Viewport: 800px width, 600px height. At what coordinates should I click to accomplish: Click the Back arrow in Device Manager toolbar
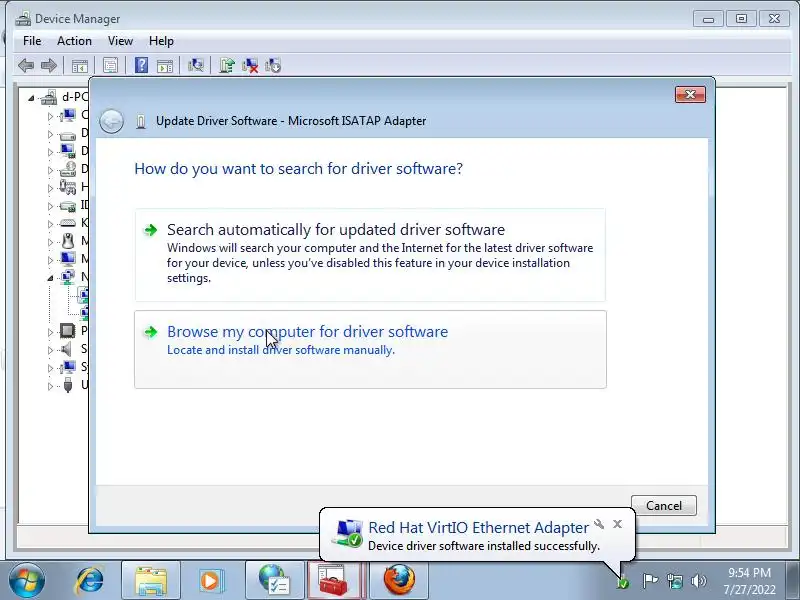[26, 65]
